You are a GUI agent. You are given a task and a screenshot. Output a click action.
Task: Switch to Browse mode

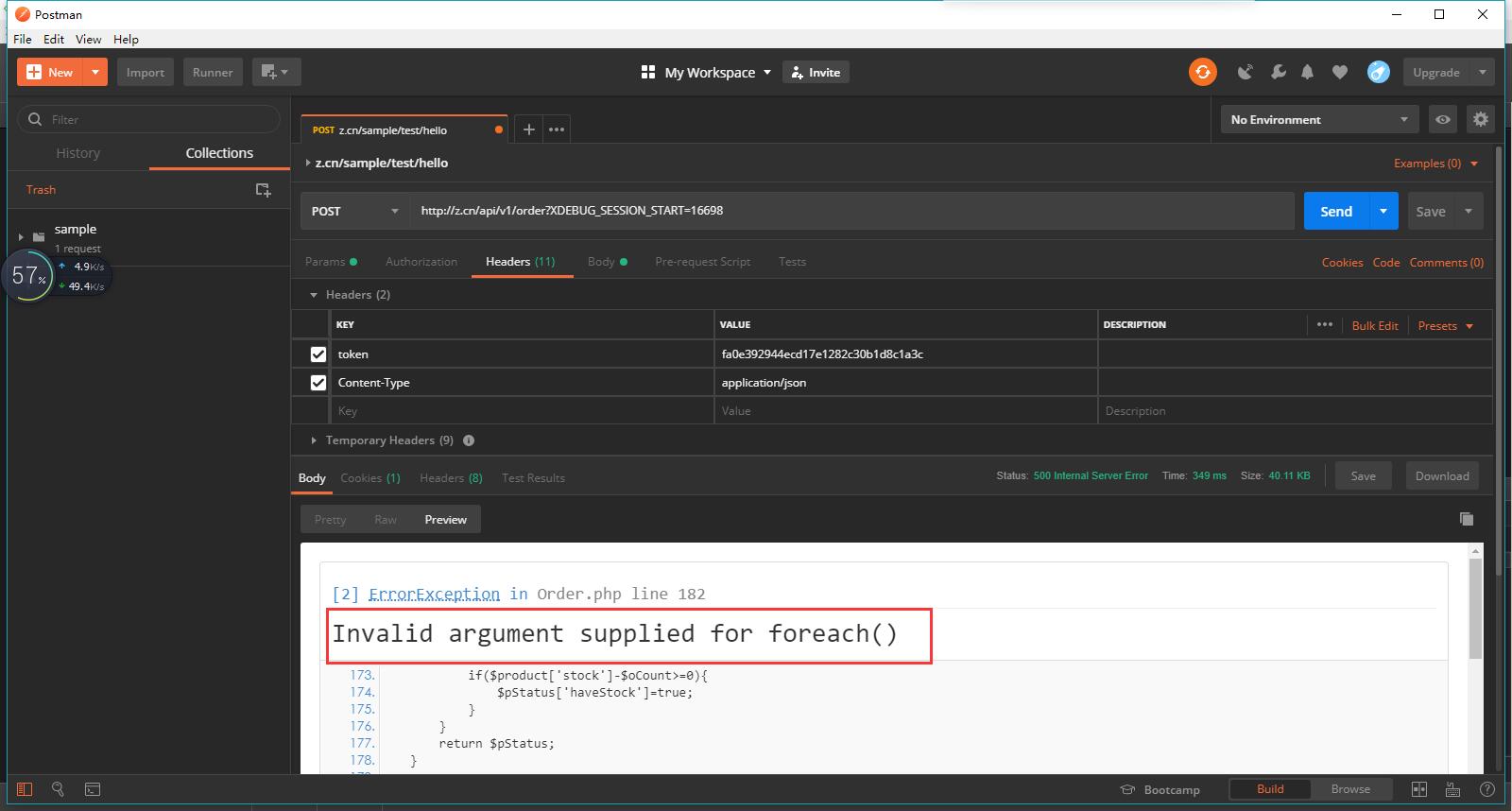(x=1350, y=789)
